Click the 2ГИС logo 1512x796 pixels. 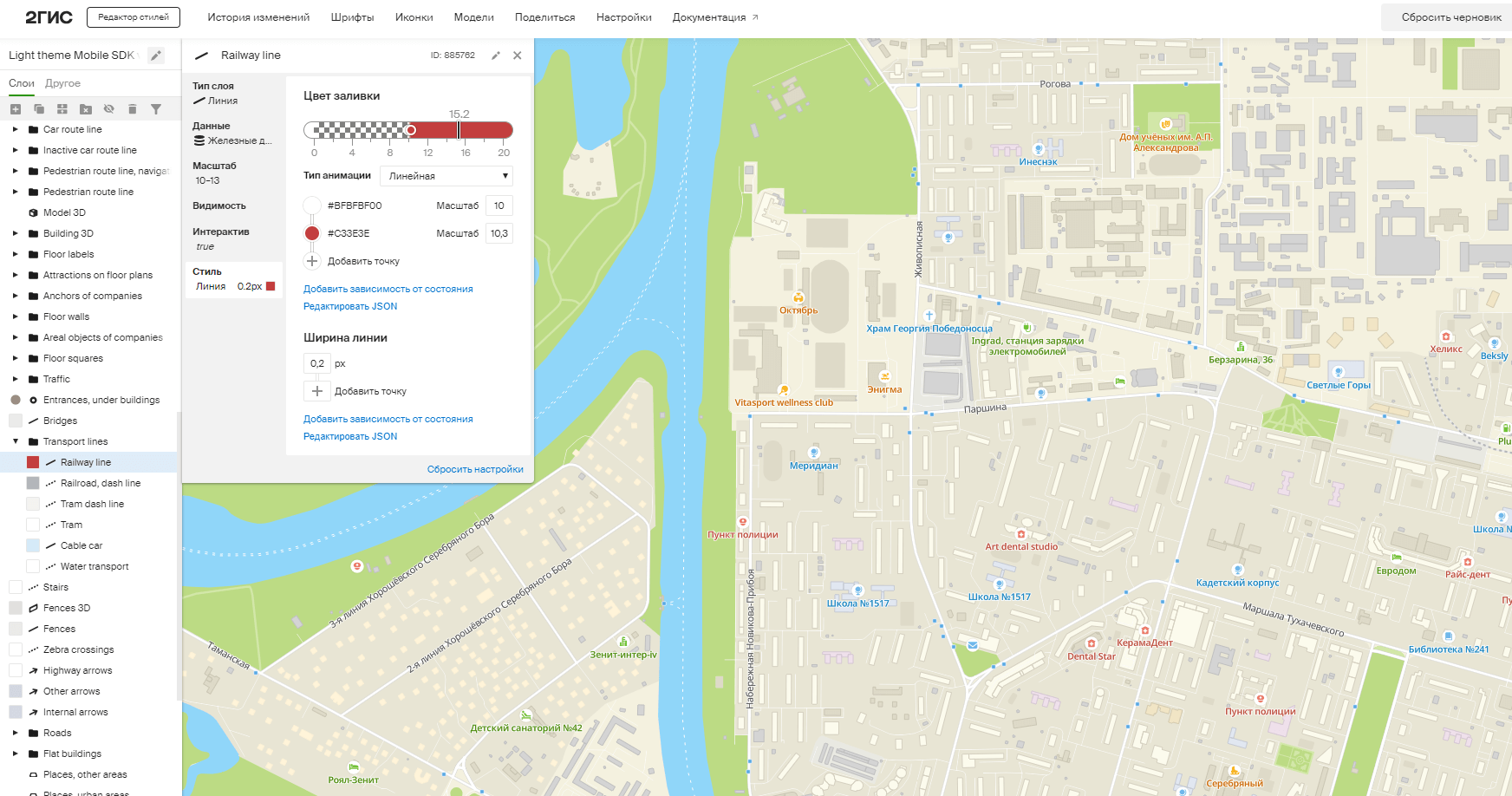tap(49, 17)
